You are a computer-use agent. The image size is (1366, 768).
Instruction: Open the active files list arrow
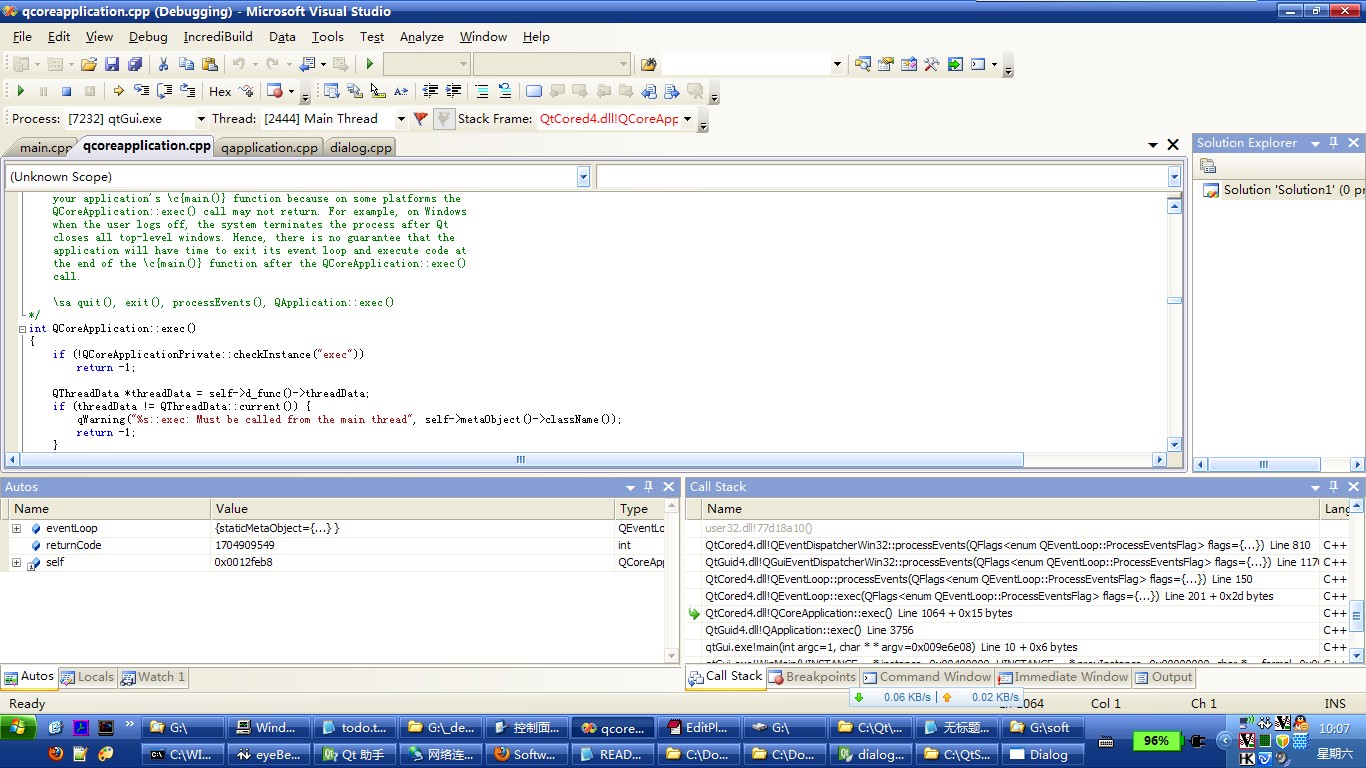point(1154,145)
